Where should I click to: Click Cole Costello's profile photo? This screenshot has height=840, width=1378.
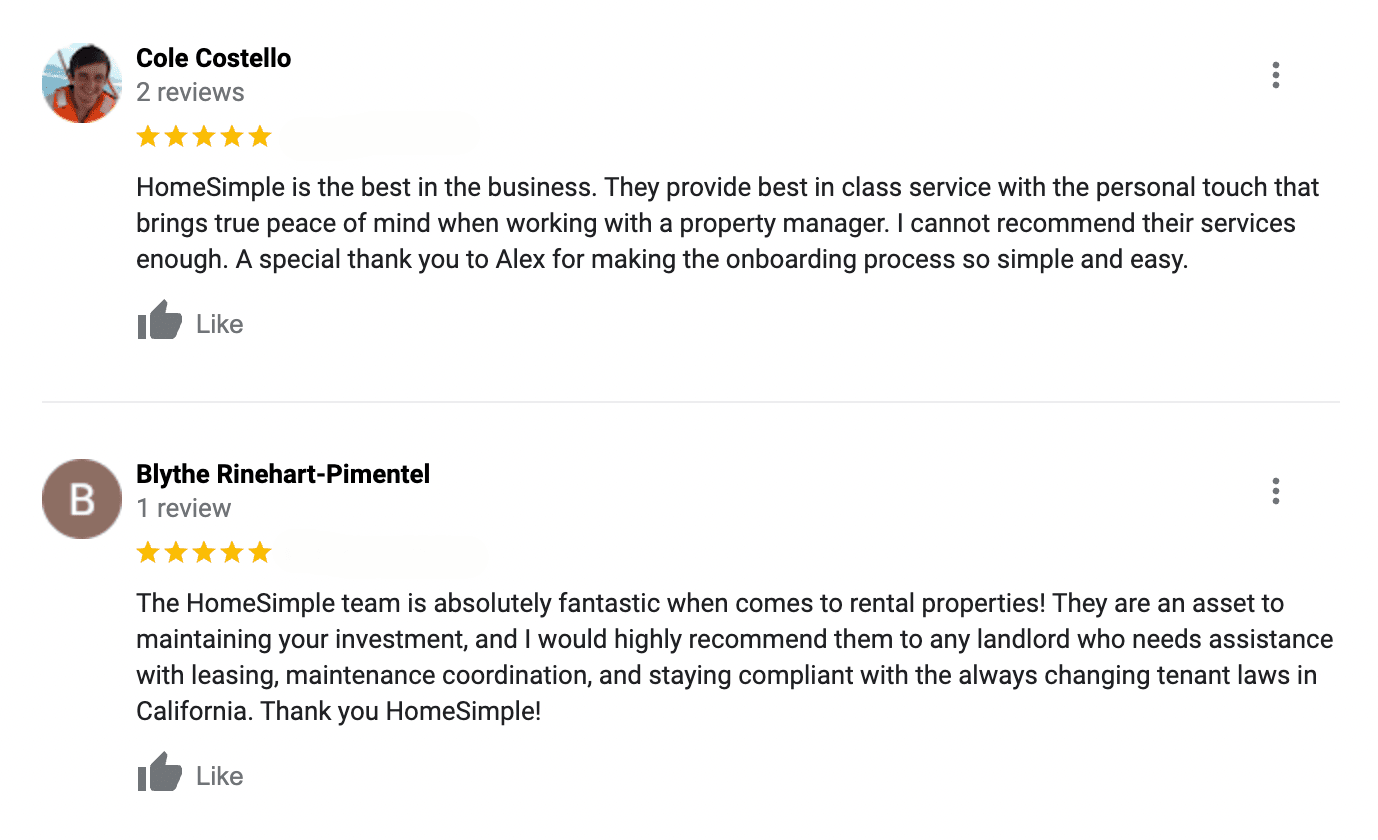pyautogui.click(x=81, y=83)
